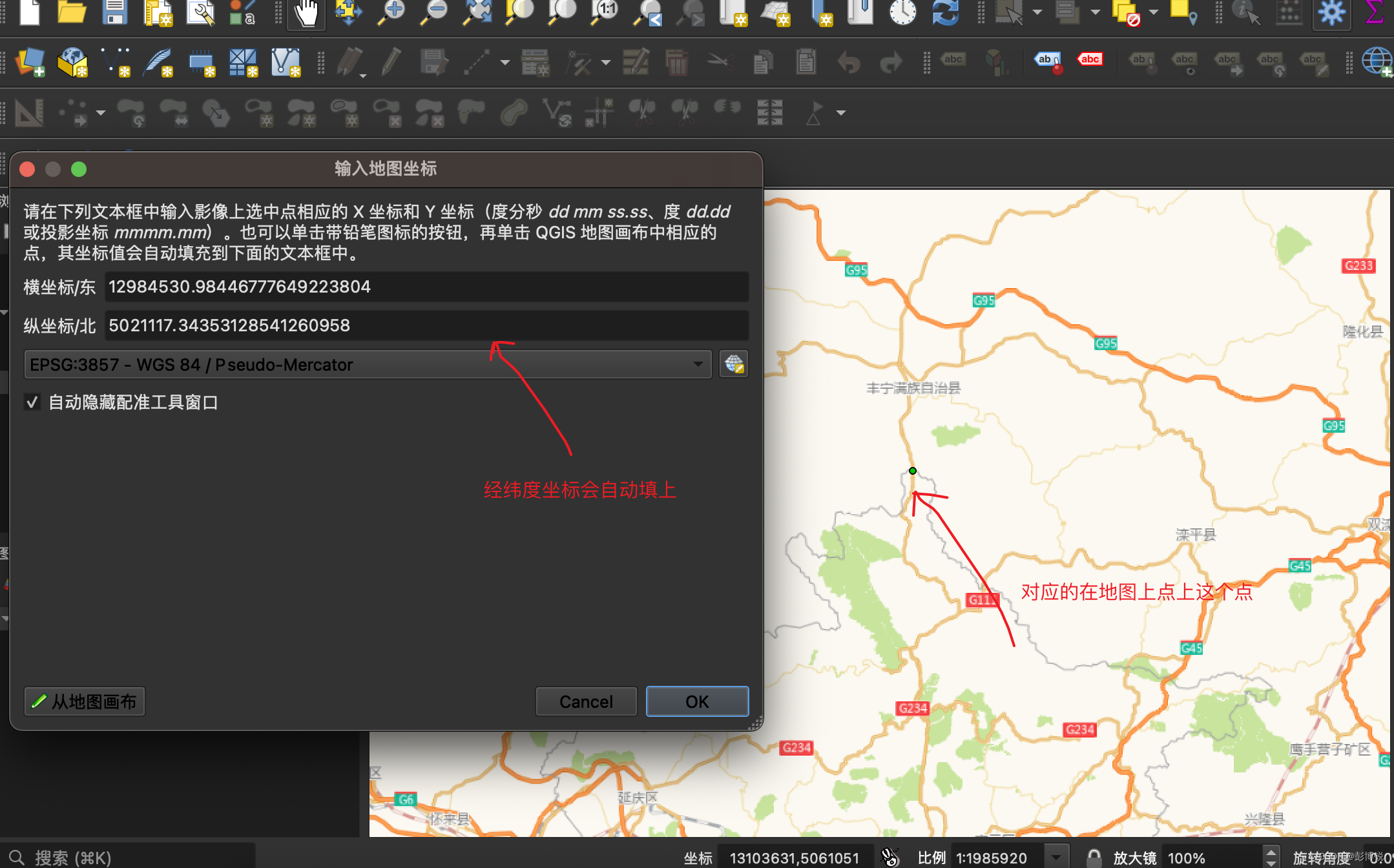The height and width of the screenshot is (868, 1394).
Task: Toggle the scale lock icon
Action: click(x=1094, y=858)
